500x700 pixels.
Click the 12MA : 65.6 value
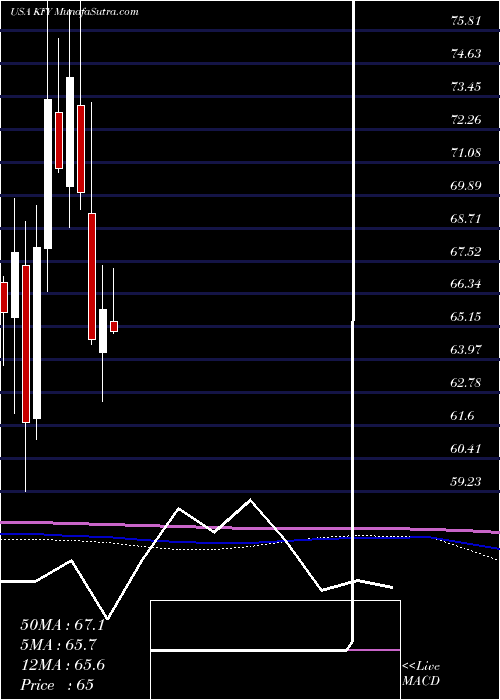(62, 665)
